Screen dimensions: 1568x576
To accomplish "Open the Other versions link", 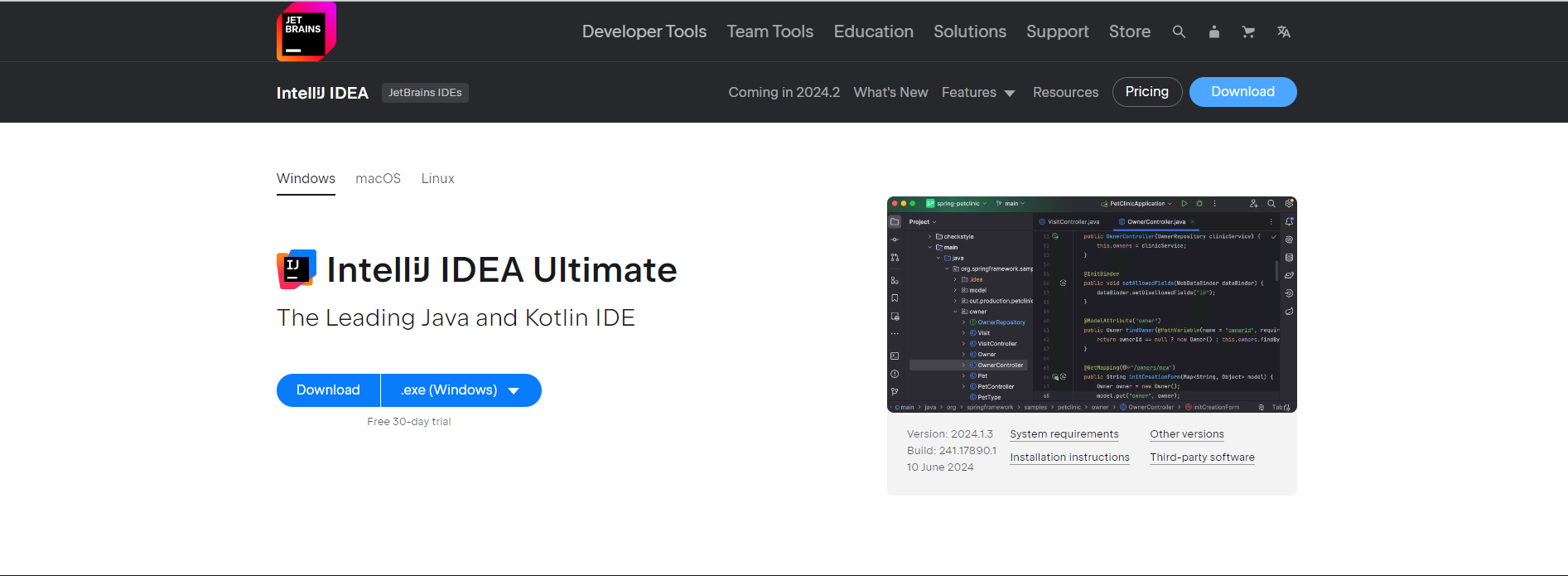I will [1186, 434].
